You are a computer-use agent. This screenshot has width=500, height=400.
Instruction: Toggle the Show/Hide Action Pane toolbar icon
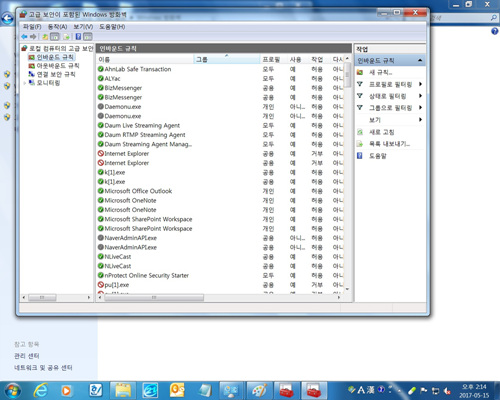click(88, 37)
